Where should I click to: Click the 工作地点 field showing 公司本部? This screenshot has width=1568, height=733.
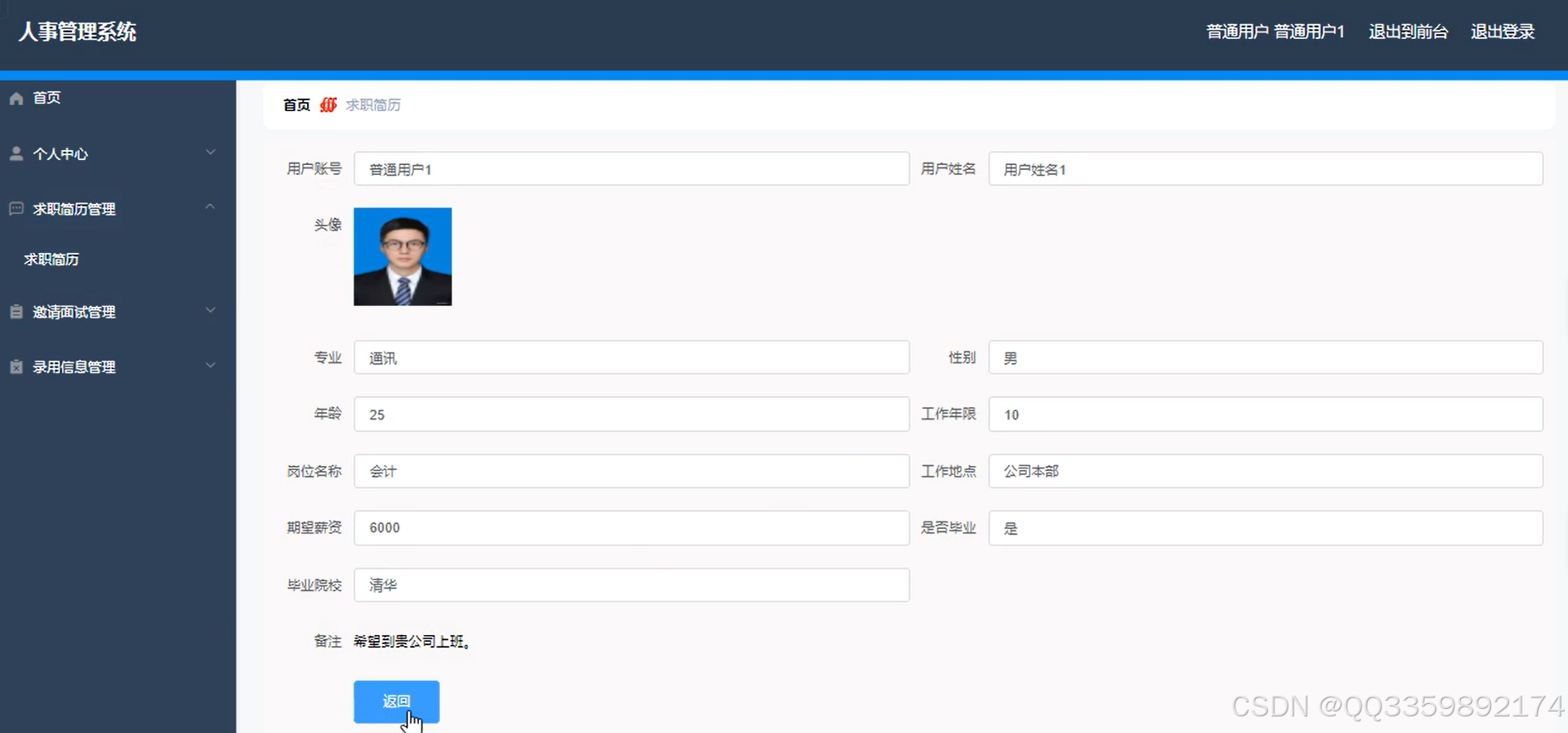tap(1266, 471)
